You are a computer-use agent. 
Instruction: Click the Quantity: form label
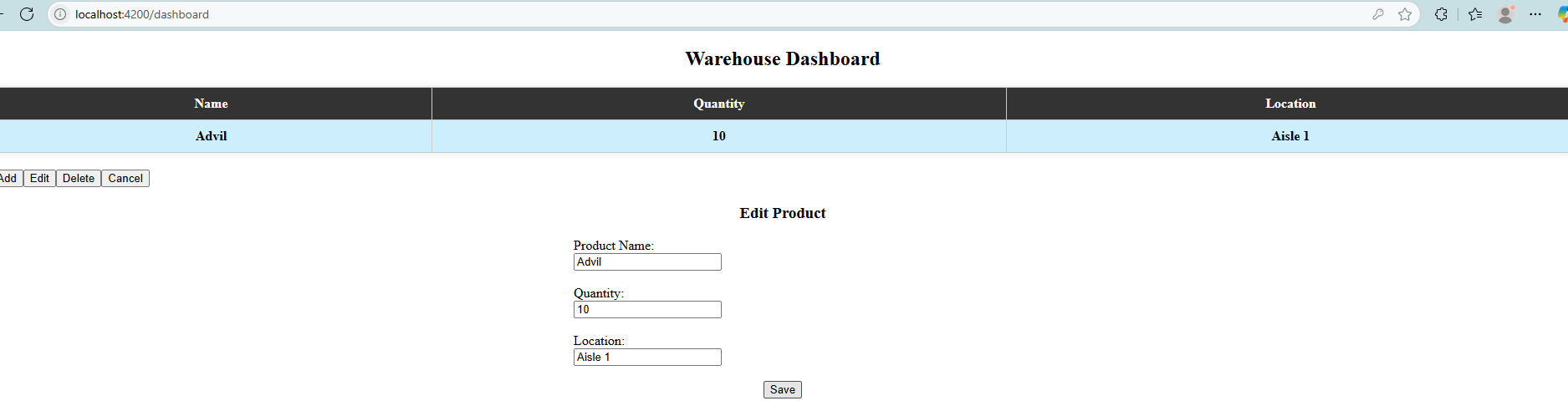[x=599, y=293]
